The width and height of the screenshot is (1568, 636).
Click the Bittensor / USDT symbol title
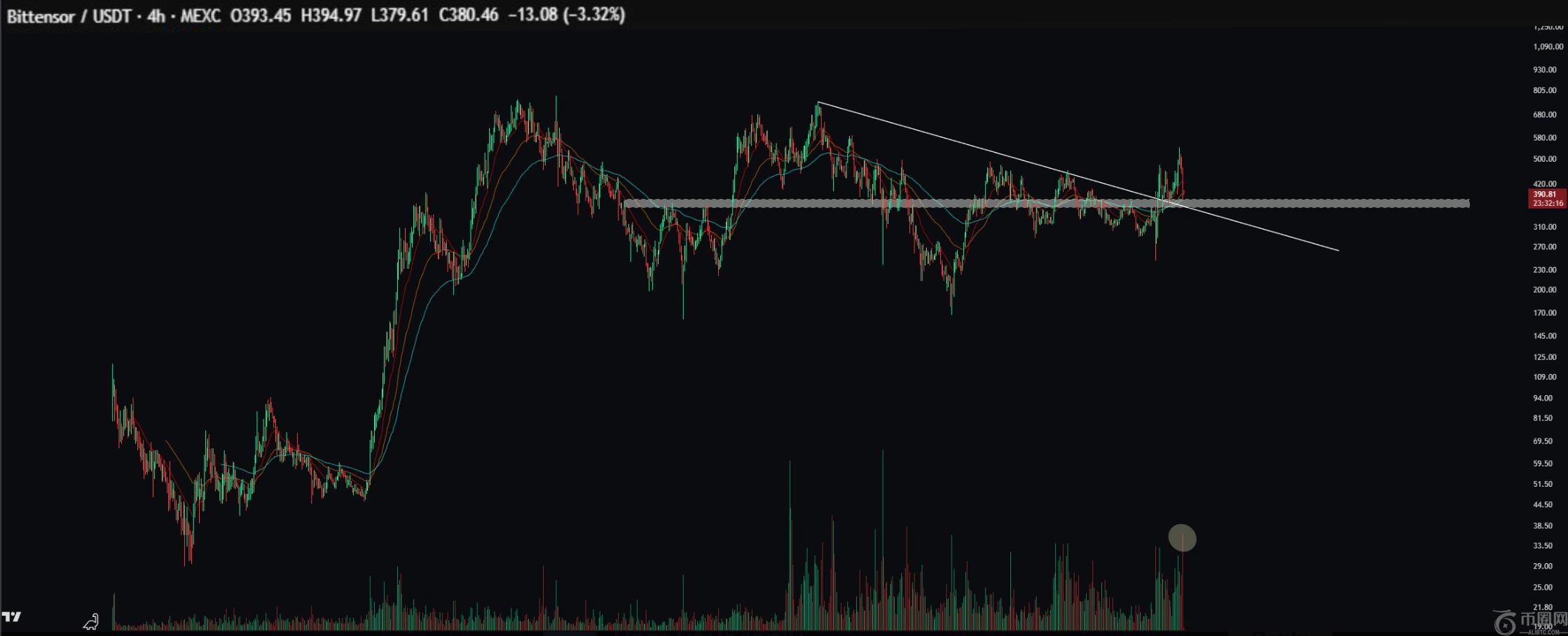(69, 15)
